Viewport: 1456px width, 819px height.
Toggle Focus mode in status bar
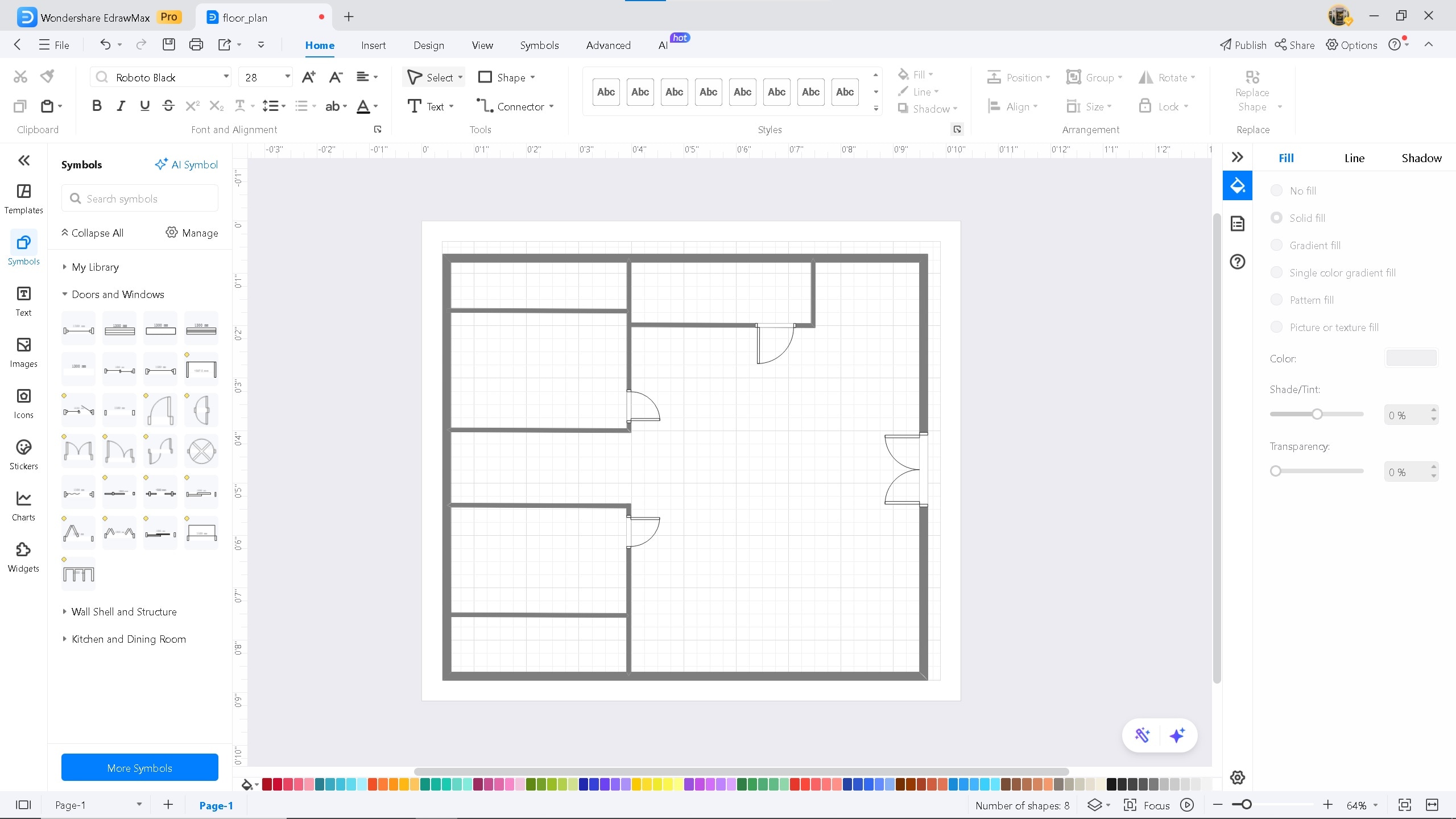click(1147, 805)
